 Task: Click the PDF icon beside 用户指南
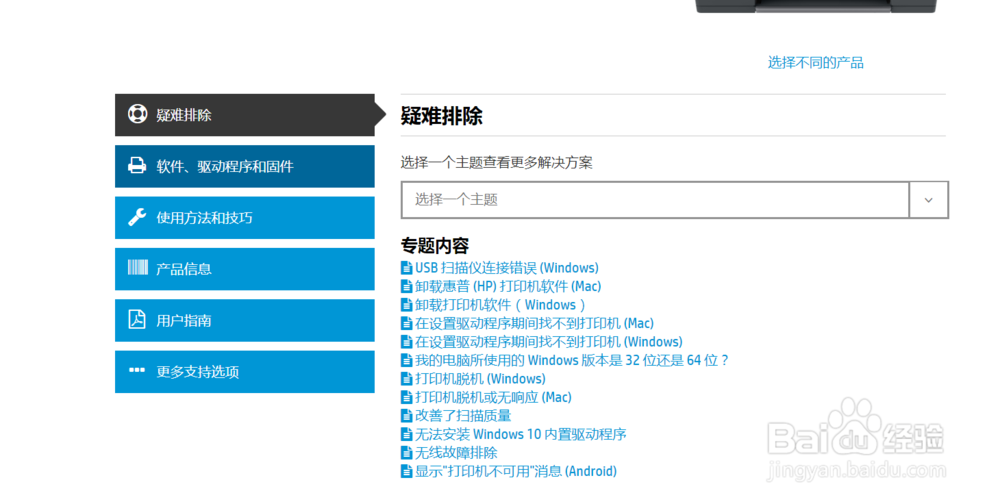137,319
